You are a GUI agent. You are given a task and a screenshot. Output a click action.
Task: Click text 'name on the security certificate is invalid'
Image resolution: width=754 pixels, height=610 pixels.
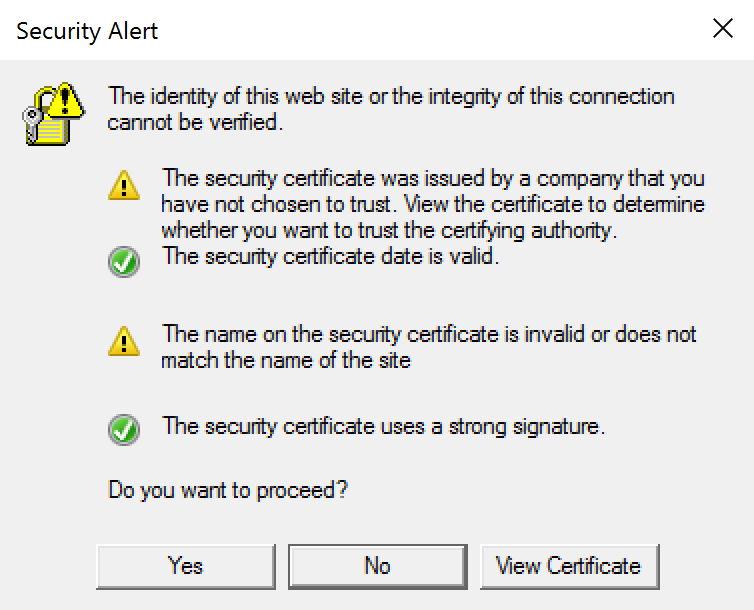(394, 334)
